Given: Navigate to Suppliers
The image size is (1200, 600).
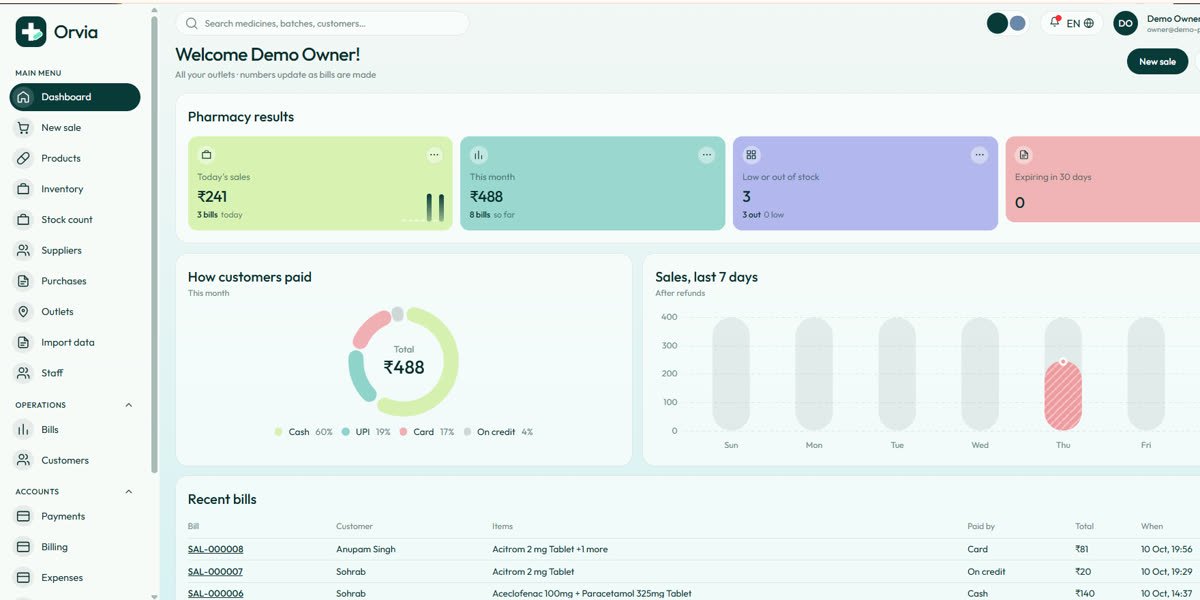Looking at the screenshot, I should click(x=75, y=250).
